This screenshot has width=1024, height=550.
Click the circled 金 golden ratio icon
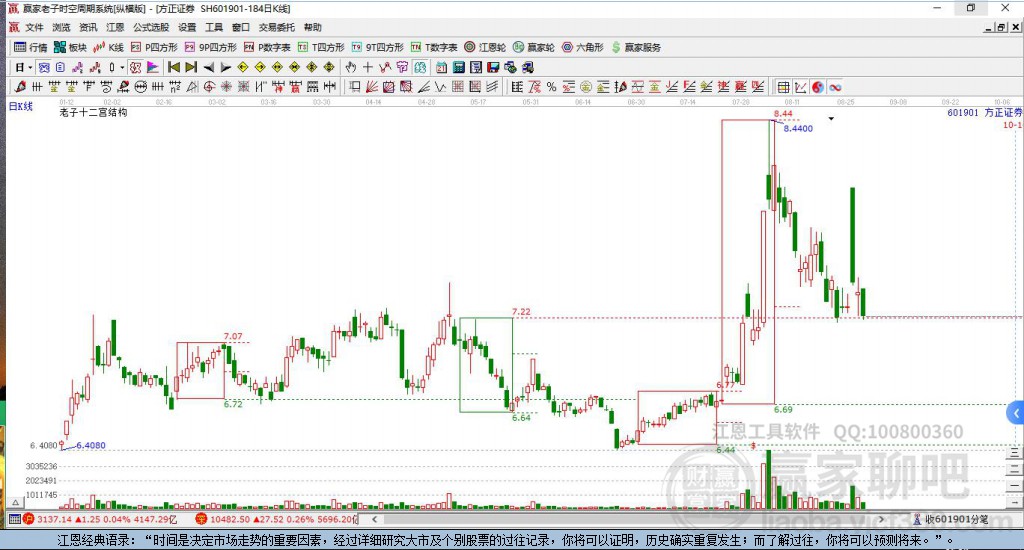[586, 87]
